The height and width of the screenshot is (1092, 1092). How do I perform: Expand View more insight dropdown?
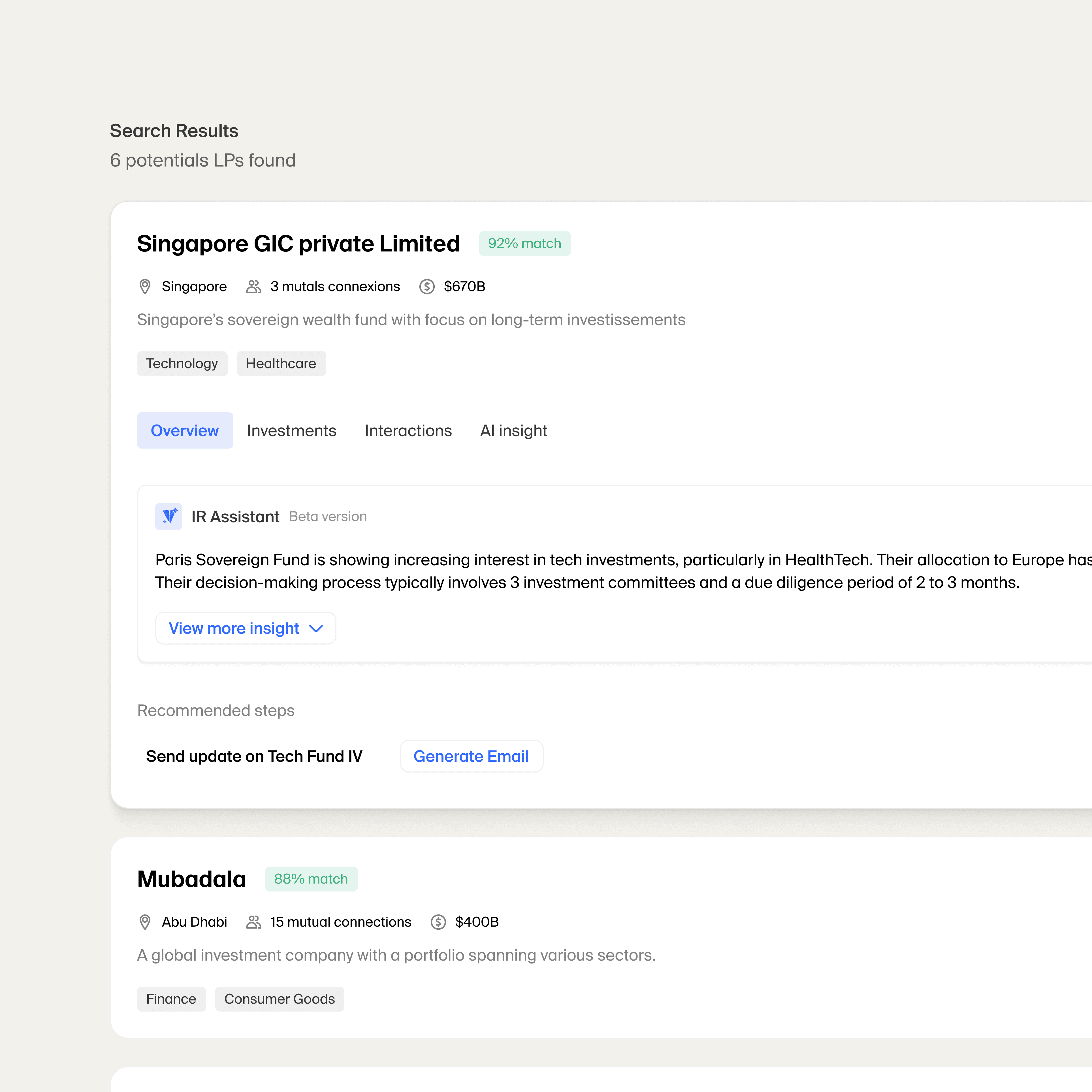[246, 628]
